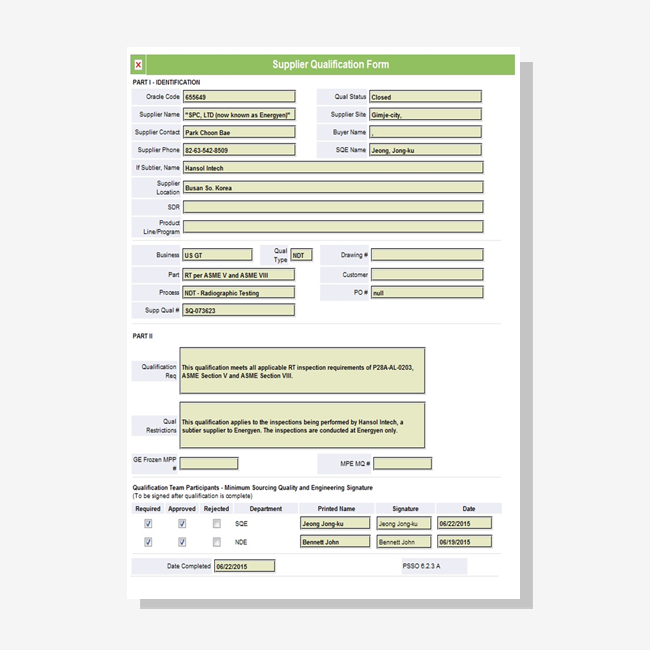
Task: Select the Business field US GT
Action: tap(217, 255)
